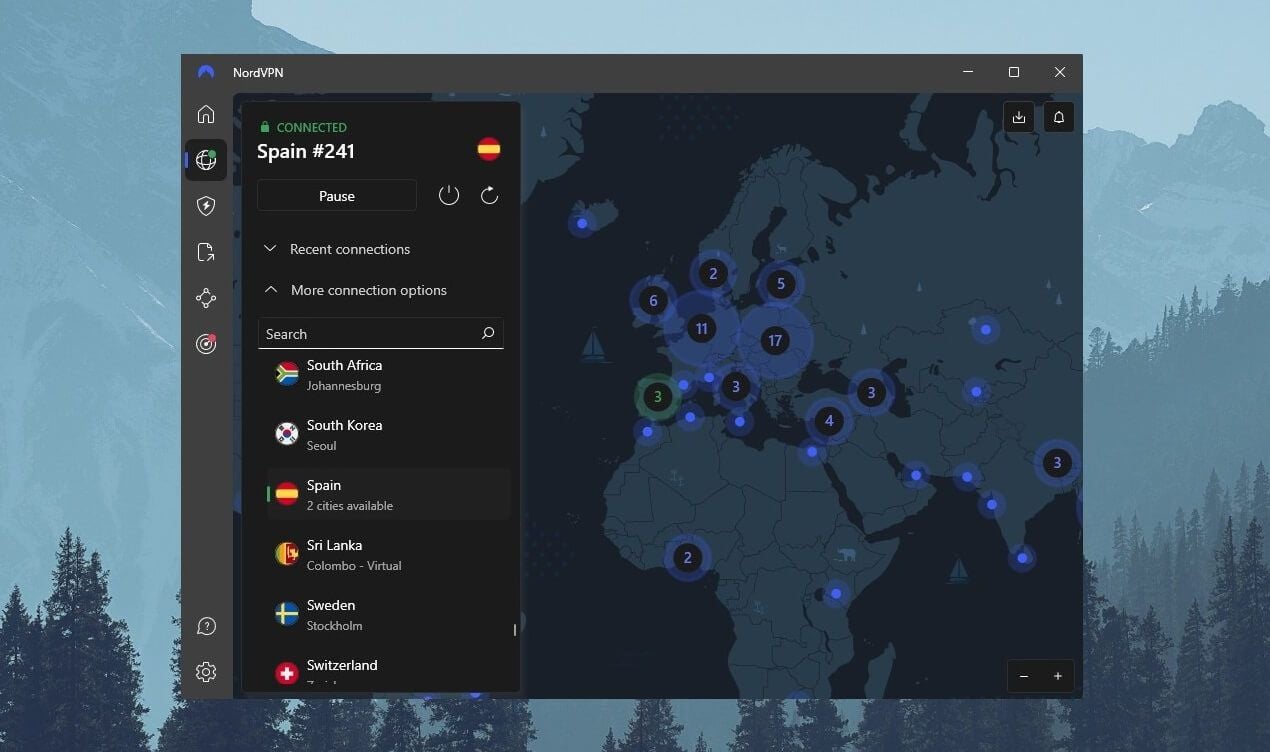Click the Spain flag beside Spain #241

point(489,150)
